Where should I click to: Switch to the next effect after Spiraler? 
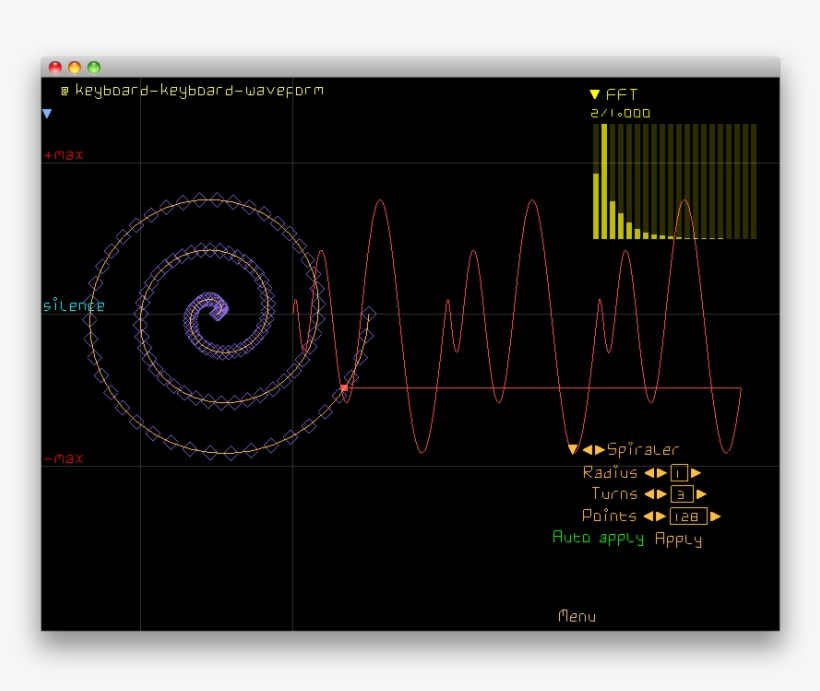[599, 449]
